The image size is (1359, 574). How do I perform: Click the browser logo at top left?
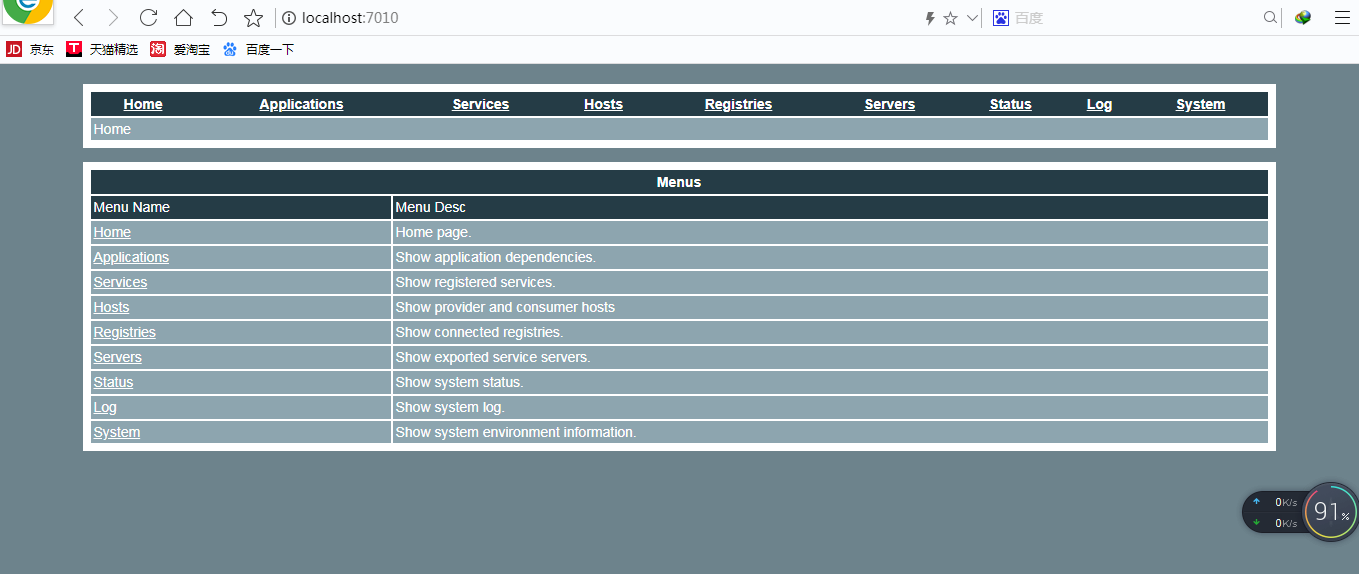[x=27, y=12]
